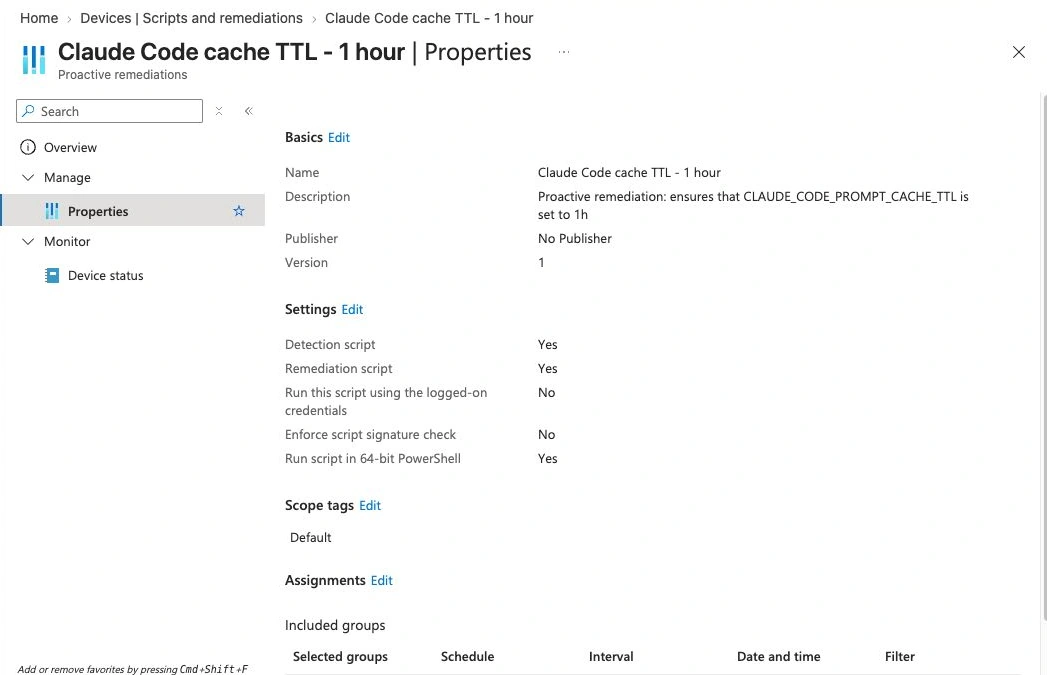Click the Schedule column header
This screenshot has height=675, width=1047.
click(x=467, y=656)
